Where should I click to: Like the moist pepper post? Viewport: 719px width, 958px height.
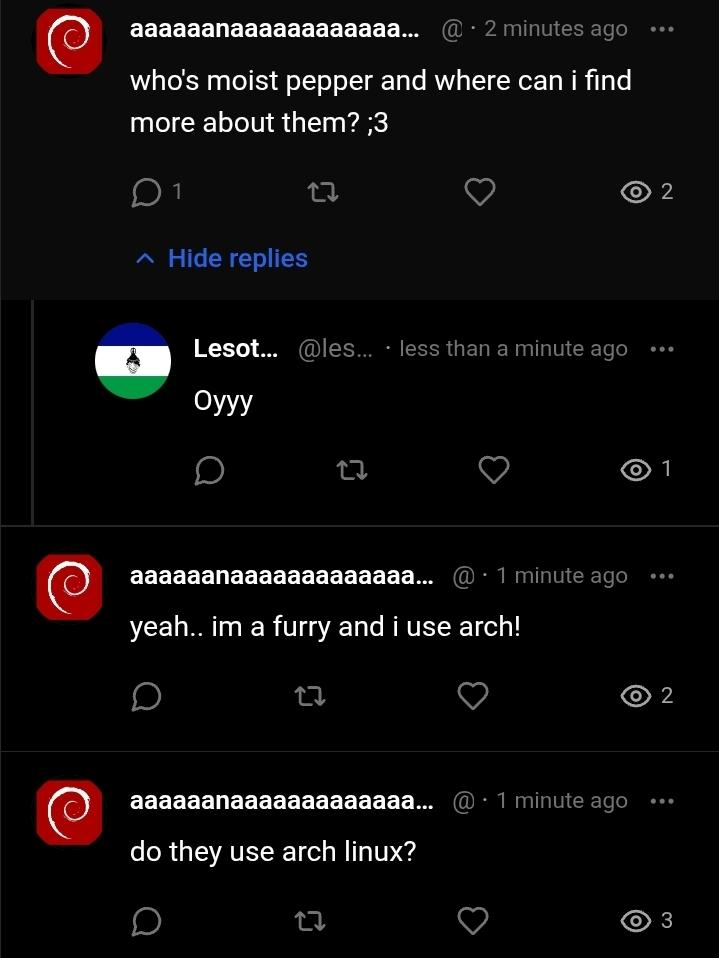480,191
